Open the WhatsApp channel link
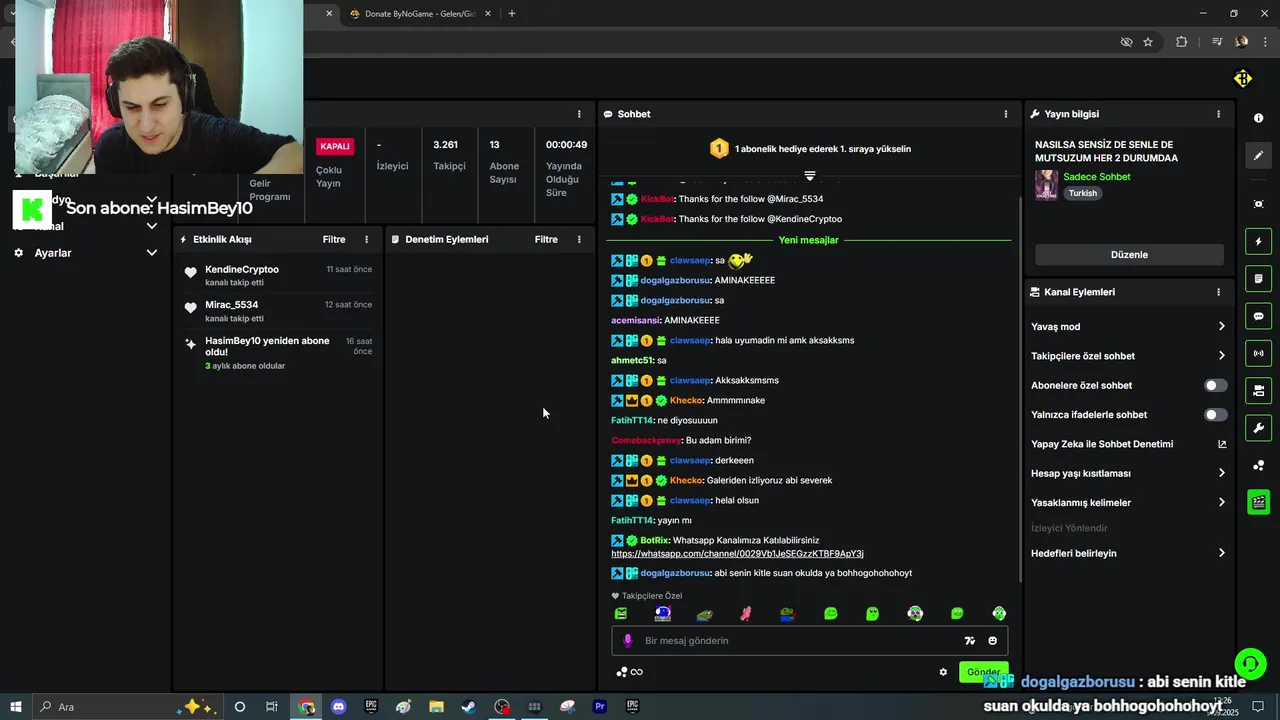The width and height of the screenshot is (1280, 720). pos(737,554)
